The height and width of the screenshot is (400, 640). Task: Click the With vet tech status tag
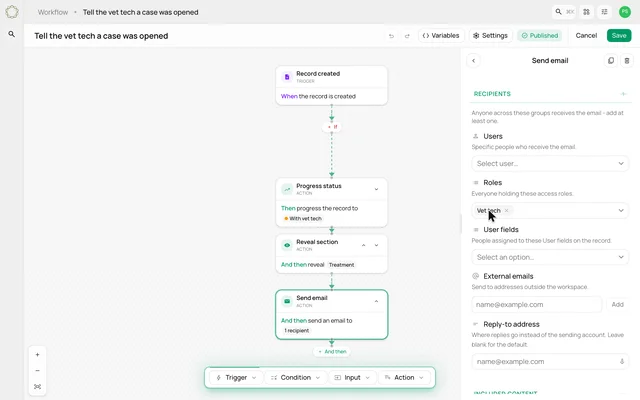(x=303, y=219)
